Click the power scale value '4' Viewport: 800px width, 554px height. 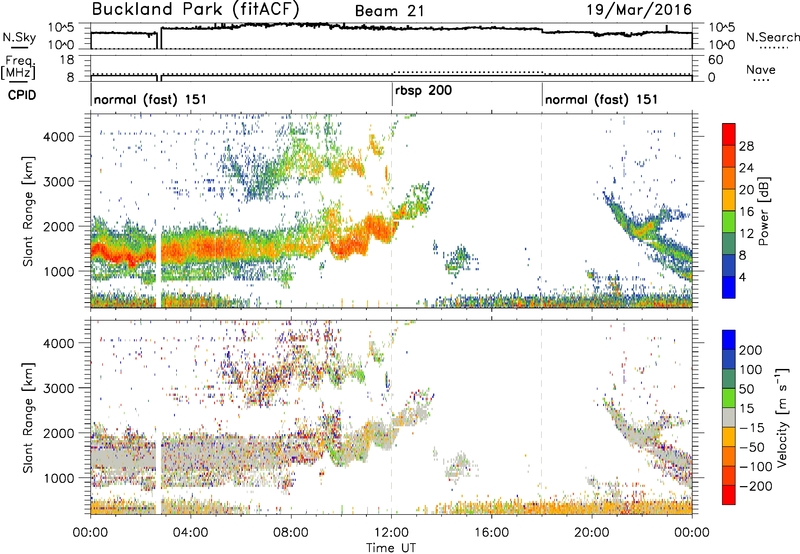click(742, 277)
